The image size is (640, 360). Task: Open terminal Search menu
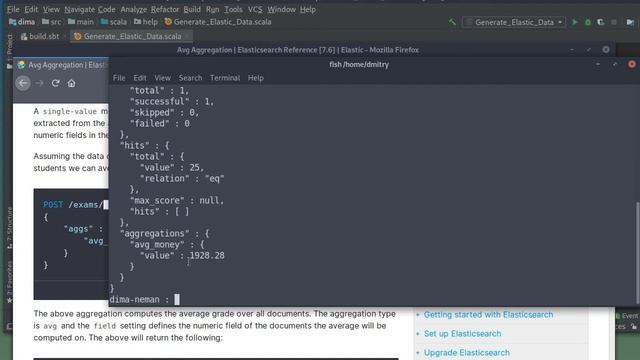(x=190, y=78)
